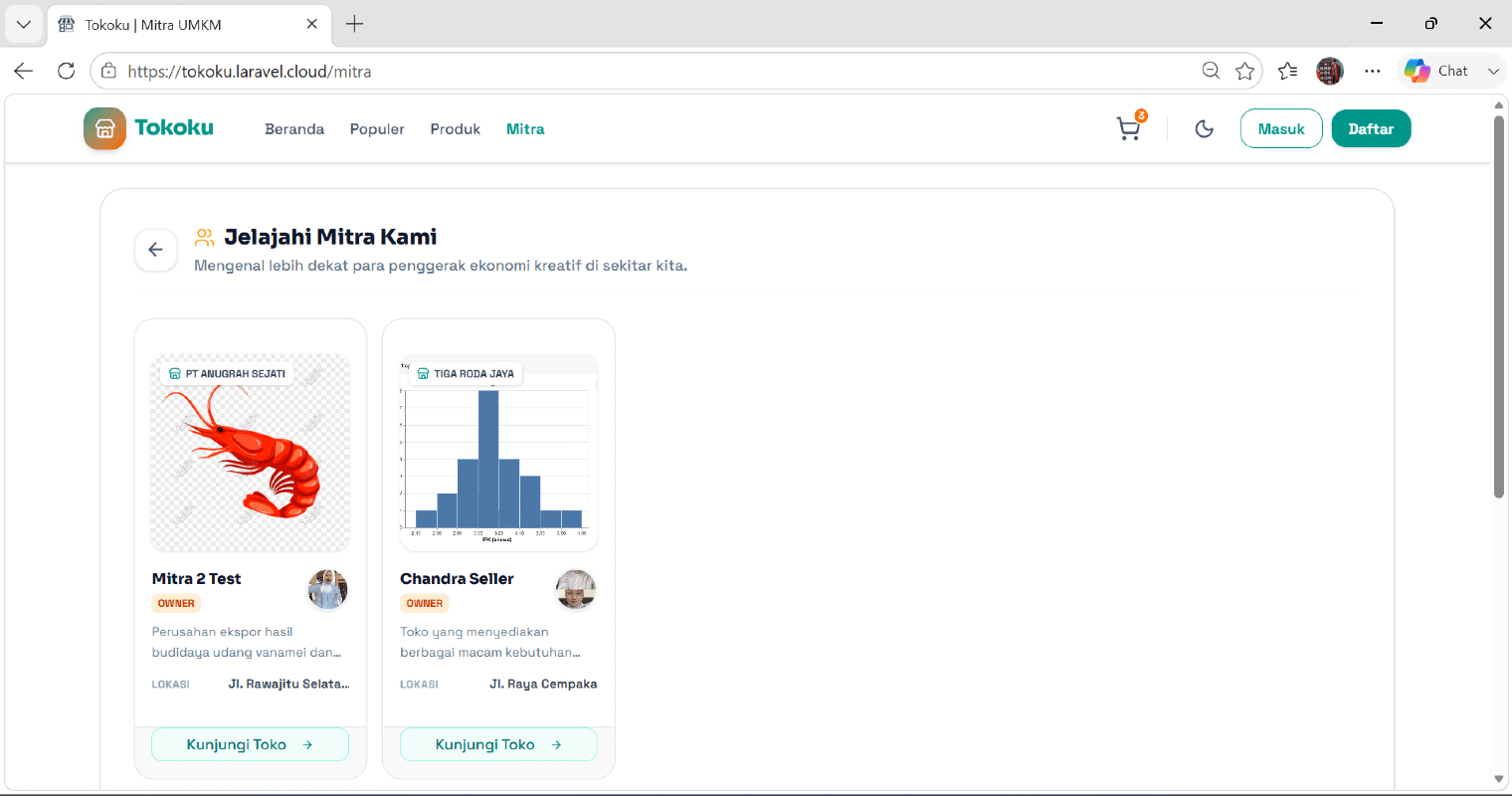This screenshot has height=796, width=1512.
Task: Refresh the page in browser
Action: click(x=67, y=71)
